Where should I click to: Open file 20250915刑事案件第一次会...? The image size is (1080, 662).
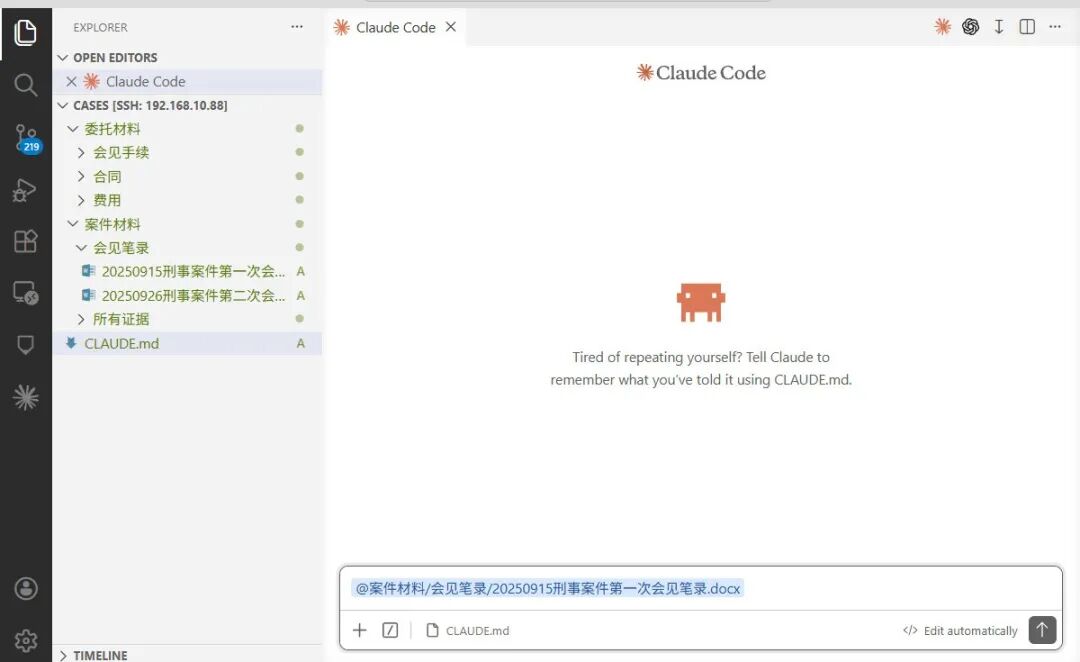(x=187, y=271)
